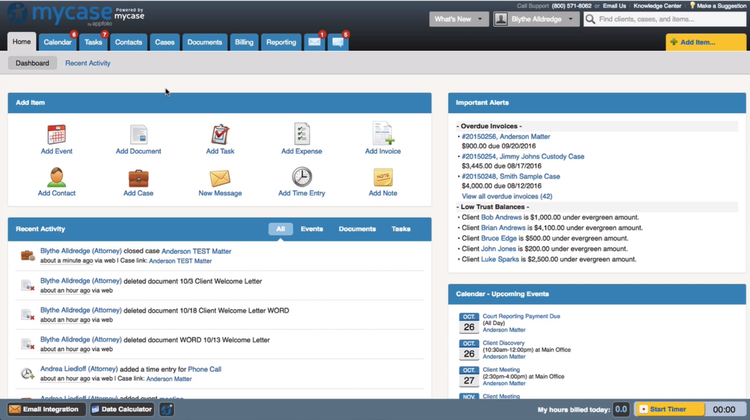
Task: Switch to the Home tab
Action: [x=22, y=42]
